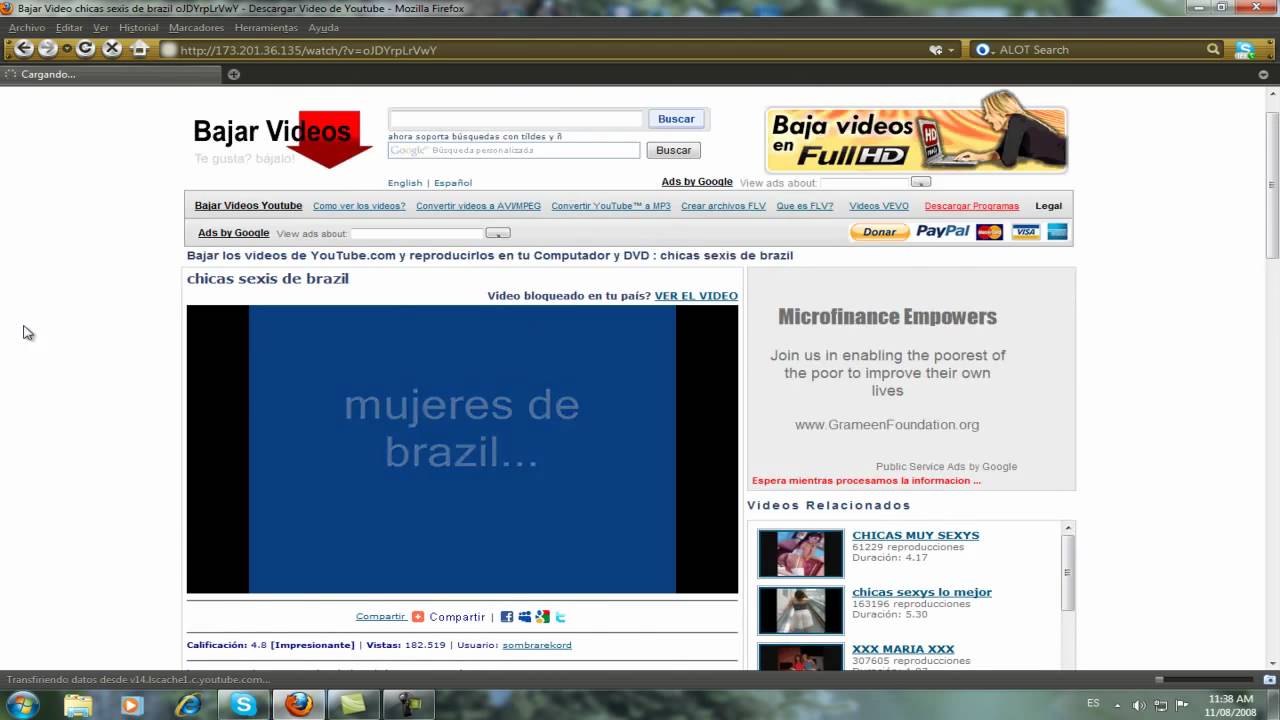Screen dimensions: 1280x720
Task: Open CHICAS MUY SEXYS related video
Action: [x=916, y=536]
